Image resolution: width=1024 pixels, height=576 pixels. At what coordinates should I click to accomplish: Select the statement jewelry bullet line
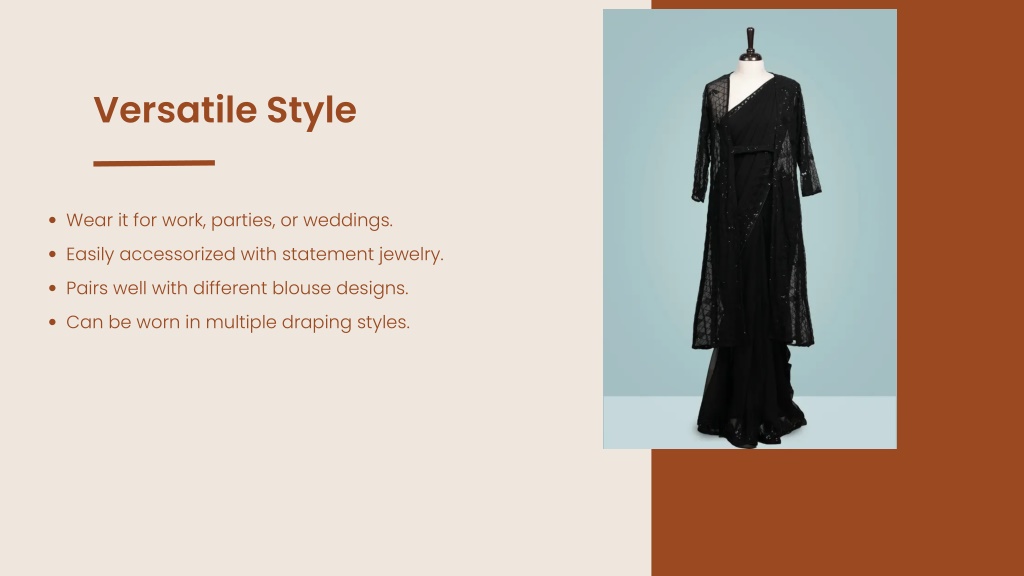pyautogui.click(x=255, y=254)
